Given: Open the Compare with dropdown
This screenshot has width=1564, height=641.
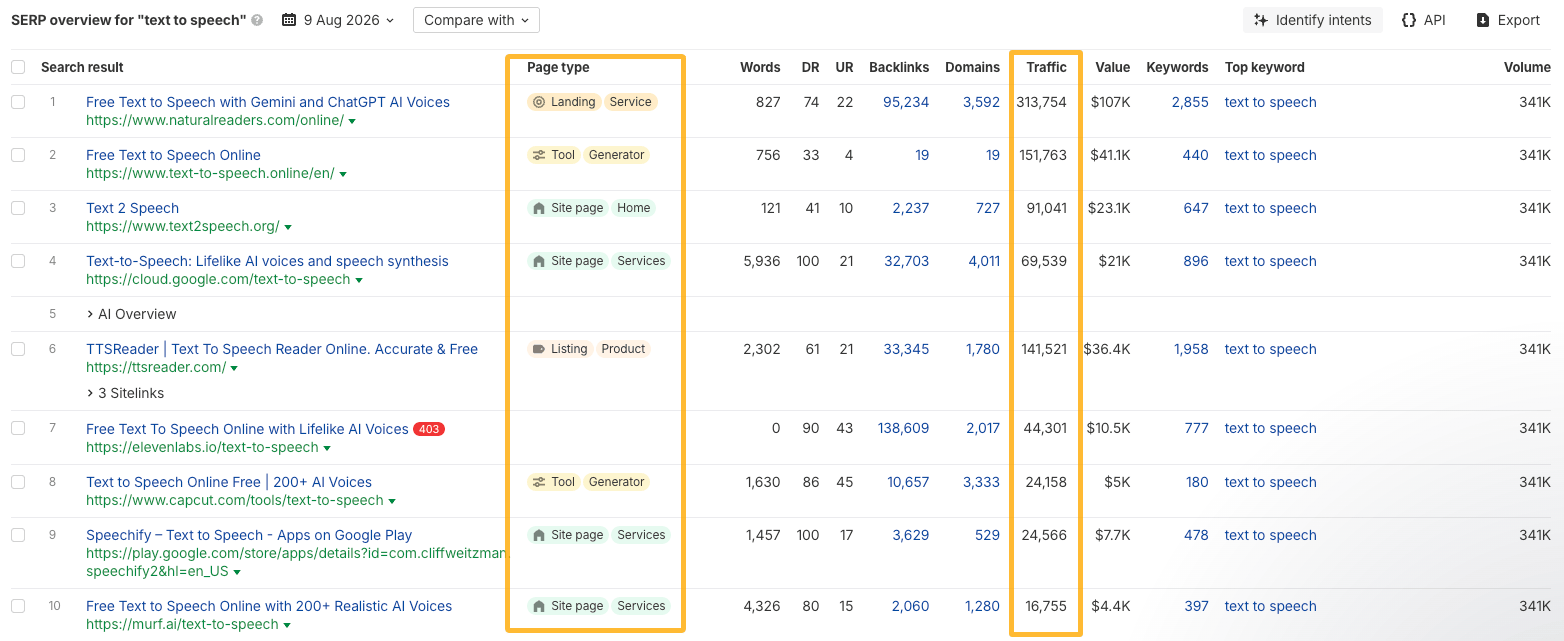Looking at the screenshot, I should pos(476,20).
